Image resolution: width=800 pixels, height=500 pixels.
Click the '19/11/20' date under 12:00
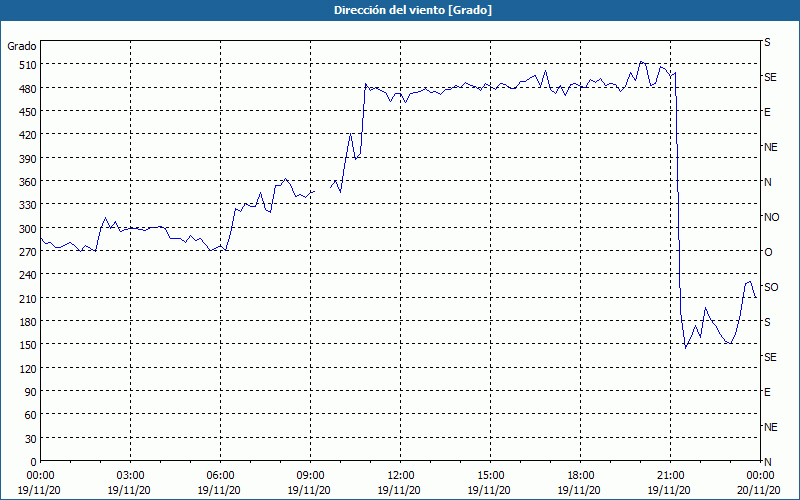pos(399,490)
